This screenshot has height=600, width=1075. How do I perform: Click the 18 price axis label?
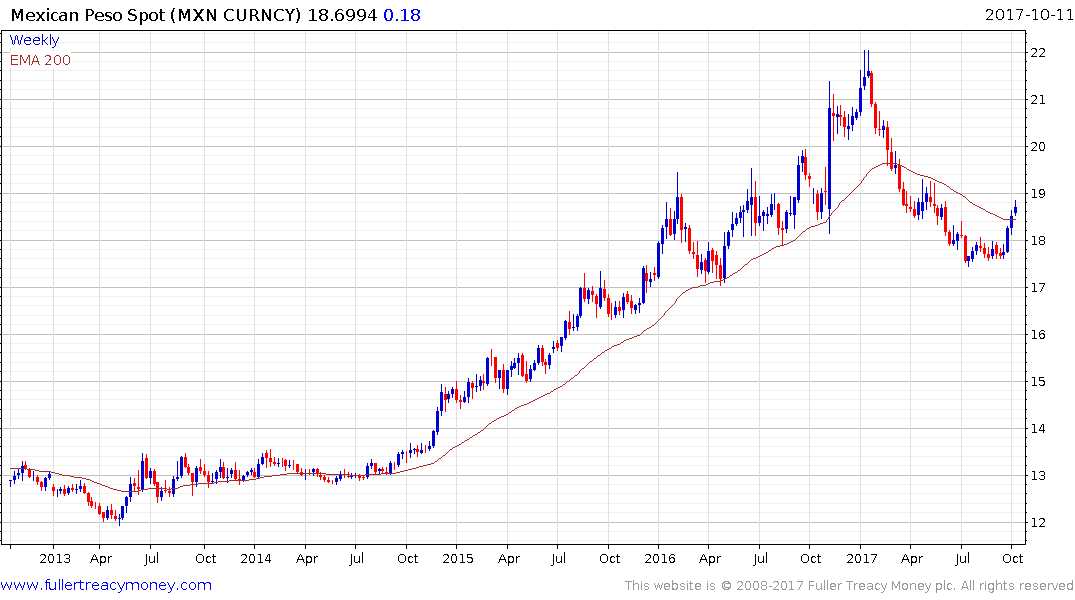[1038, 241]
